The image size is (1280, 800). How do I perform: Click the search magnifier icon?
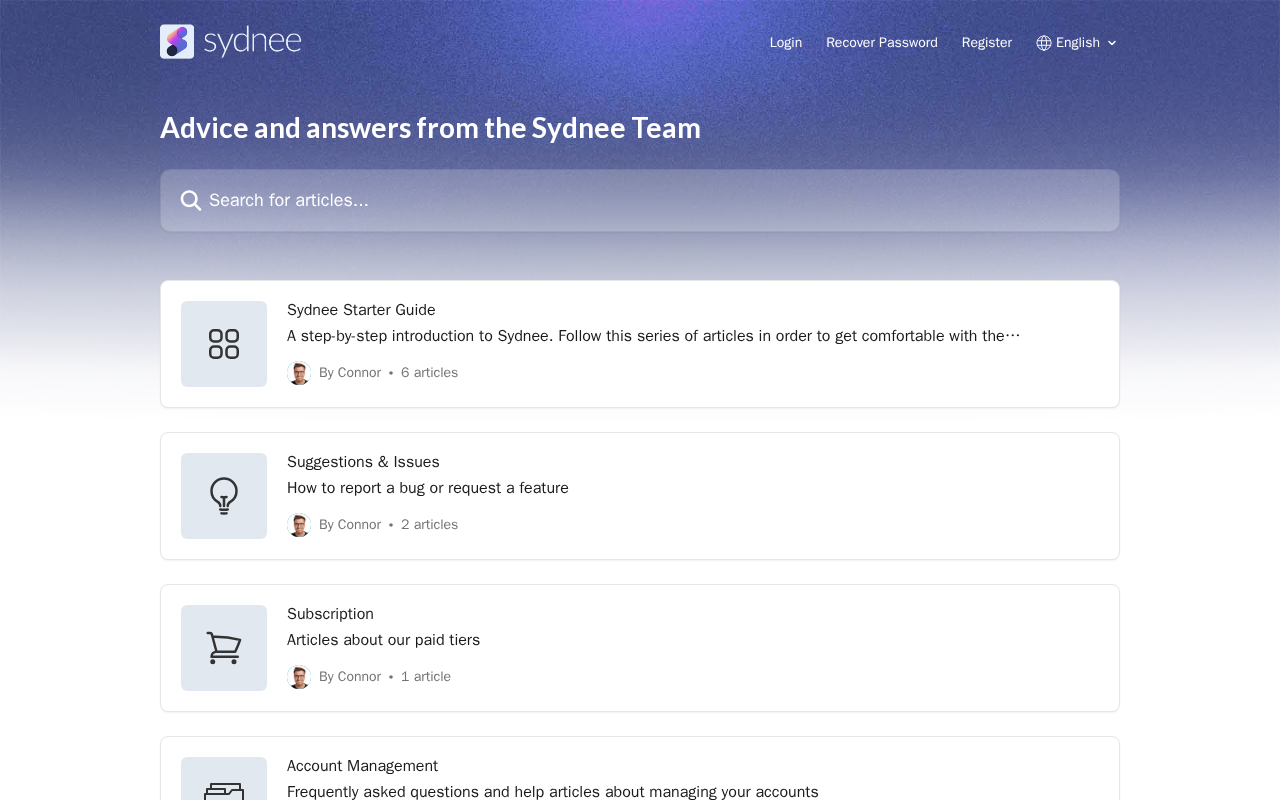click(x=191, y=201)
